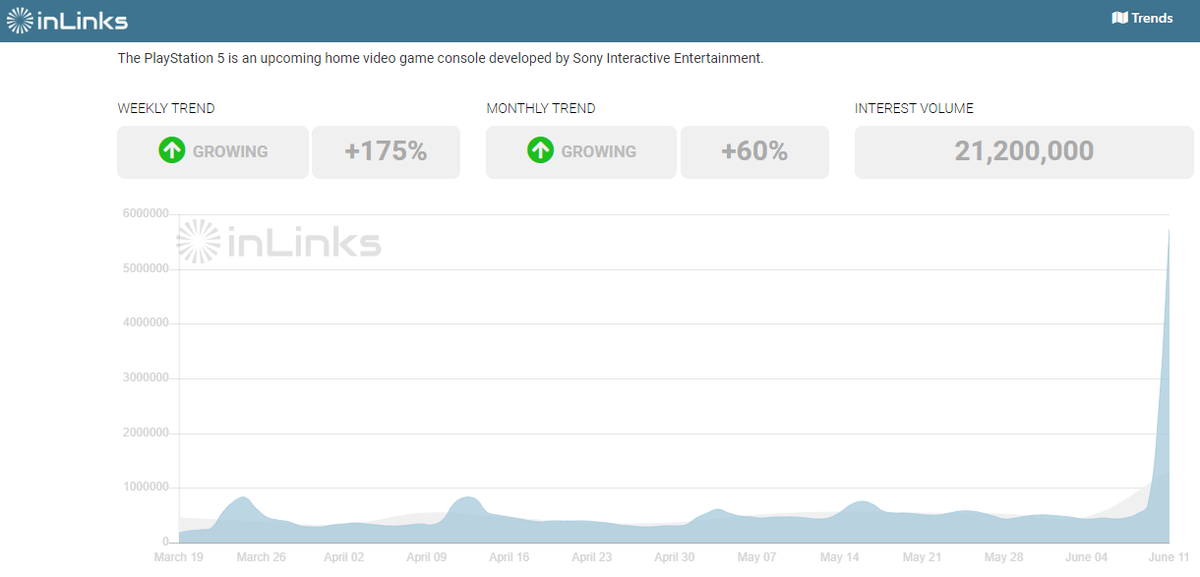
Task: Click the WEEKLY TREND heading
Action: tap(166, 109)
